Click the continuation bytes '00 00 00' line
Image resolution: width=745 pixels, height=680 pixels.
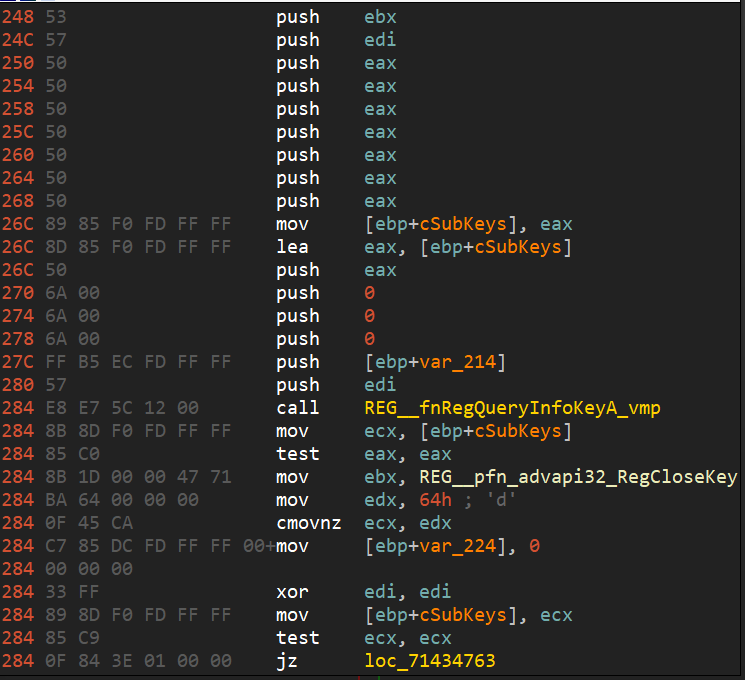(x=89, y=569)
